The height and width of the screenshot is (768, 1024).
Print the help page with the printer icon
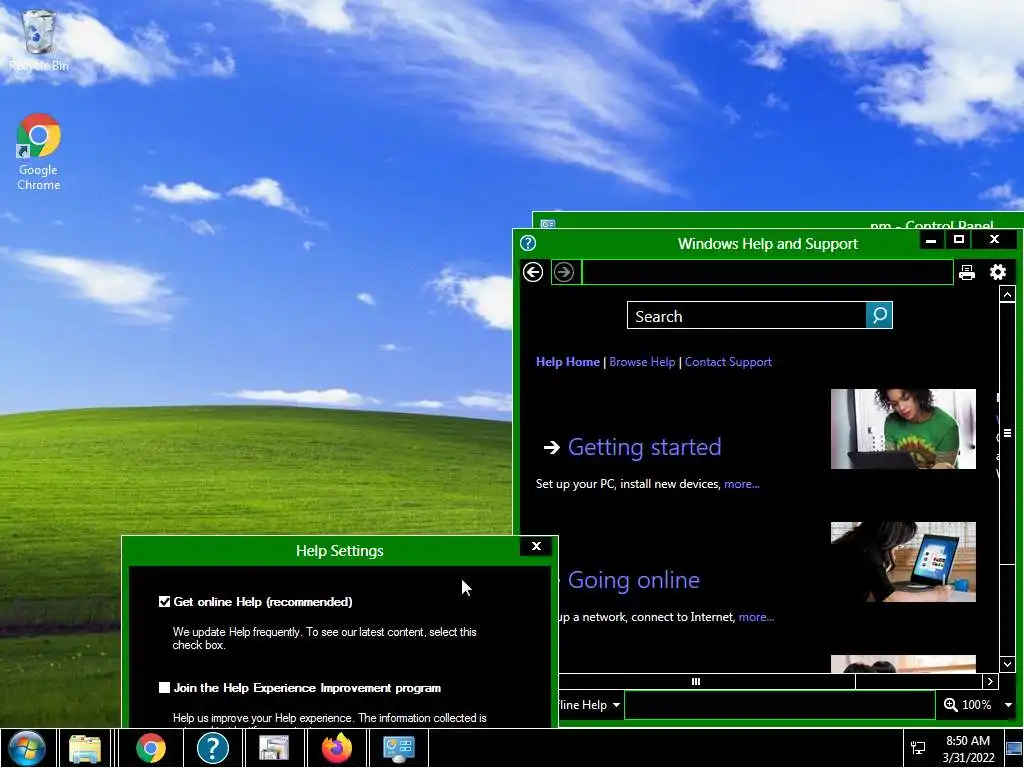[967, 272]
